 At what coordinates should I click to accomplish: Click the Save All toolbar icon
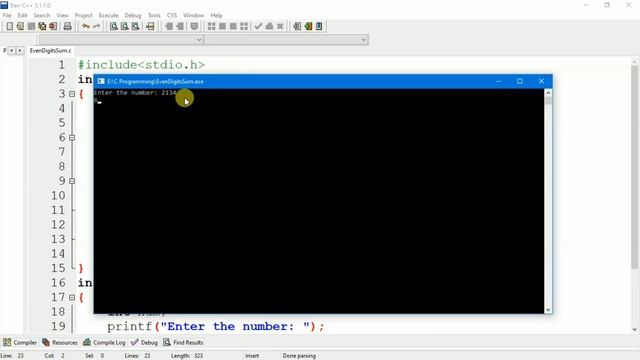(x=42, y=26)
